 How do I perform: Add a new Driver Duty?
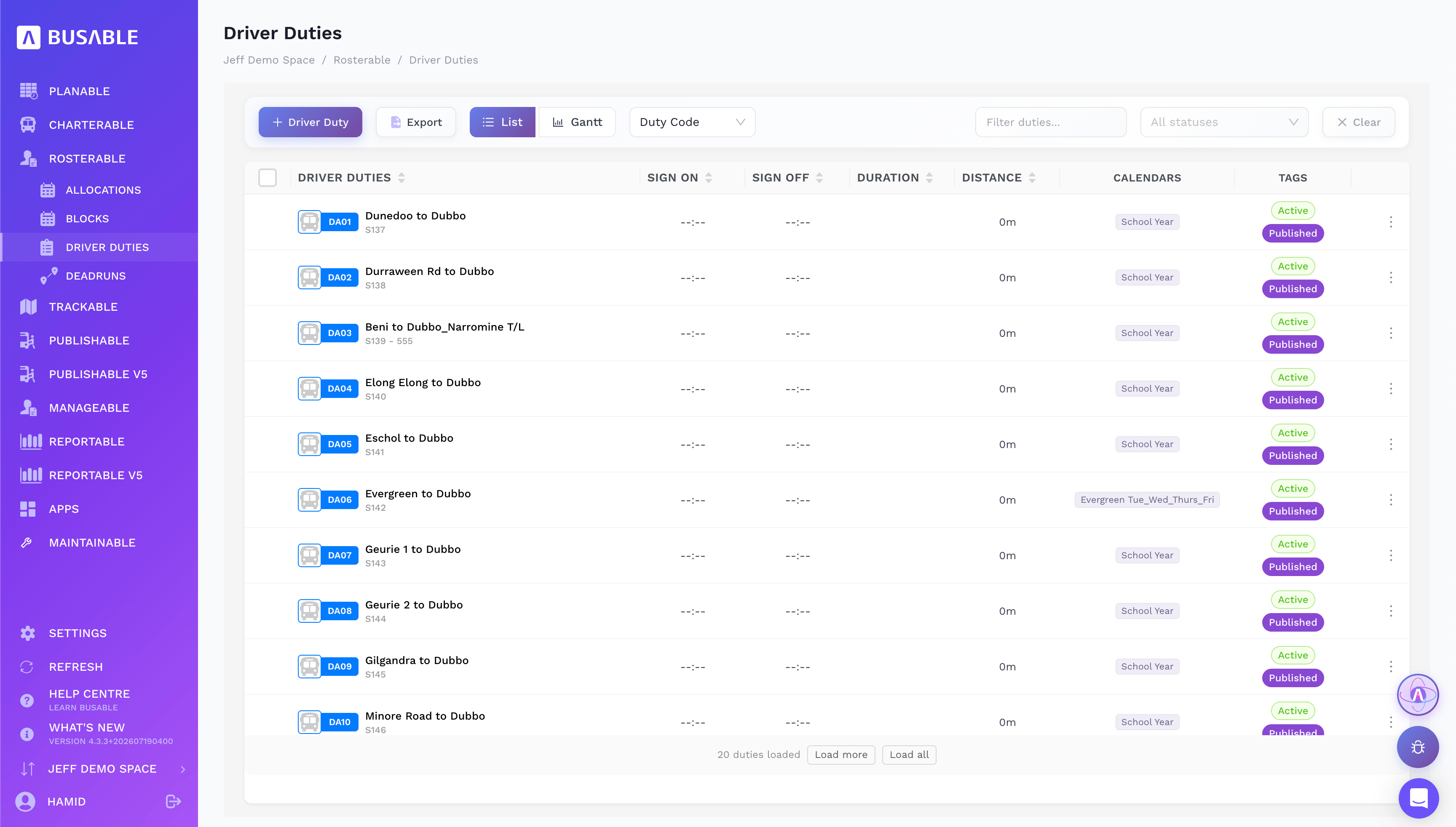click(310, 122)
